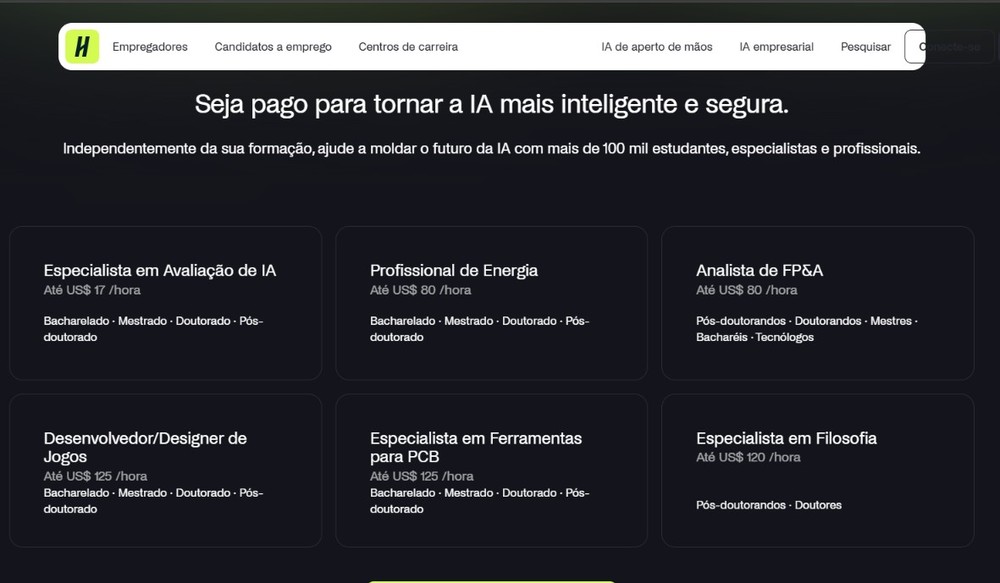This screenshot has width=1000, height=583.
Task: Click 'Até US$ 125 /hora' under Ferramentas para PCB
Action: pos(422,476)
